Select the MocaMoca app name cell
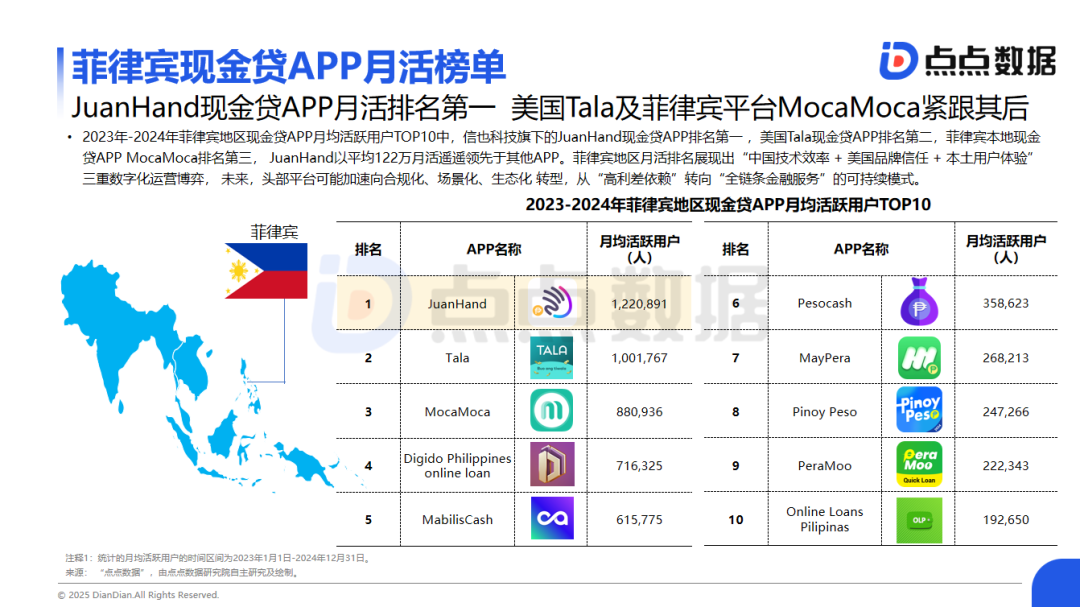1080x607 pixels. [457, 411]
